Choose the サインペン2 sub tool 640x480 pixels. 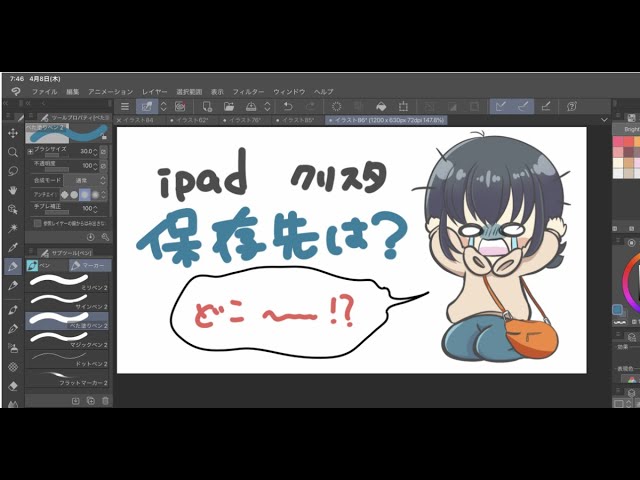point(67,301)
